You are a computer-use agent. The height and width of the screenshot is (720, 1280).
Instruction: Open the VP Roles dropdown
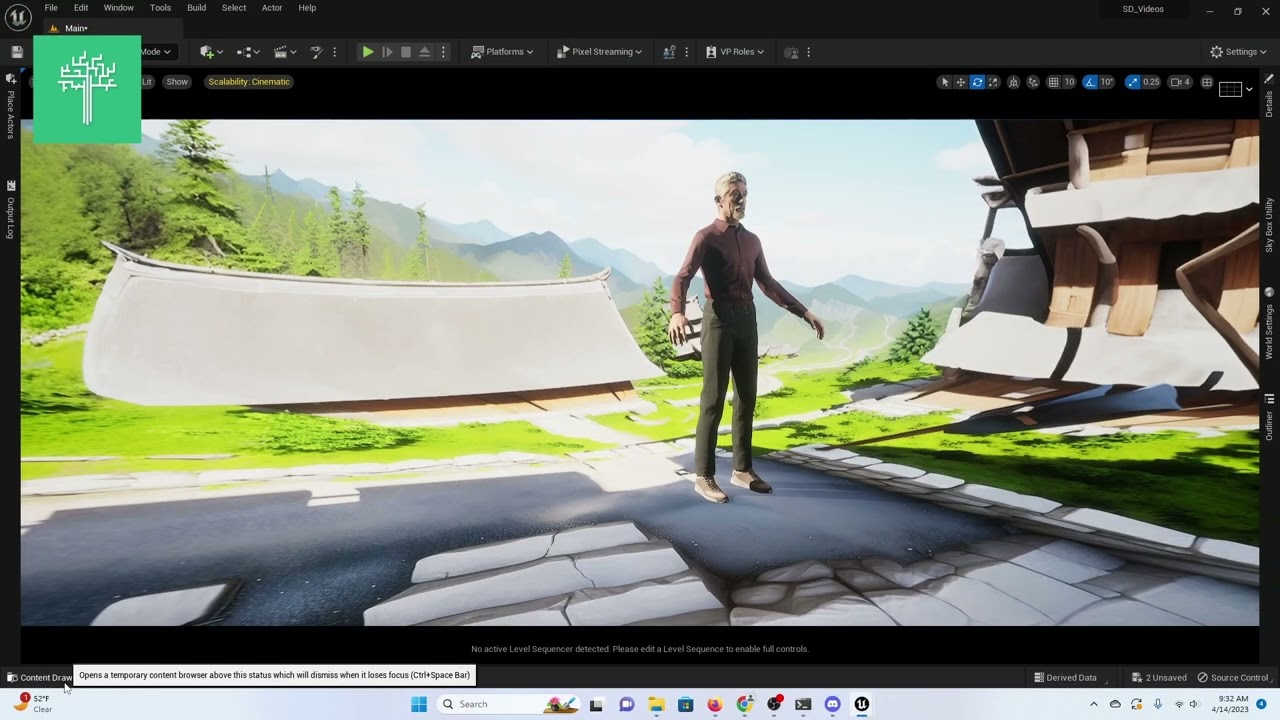click(x=735, y=52)
